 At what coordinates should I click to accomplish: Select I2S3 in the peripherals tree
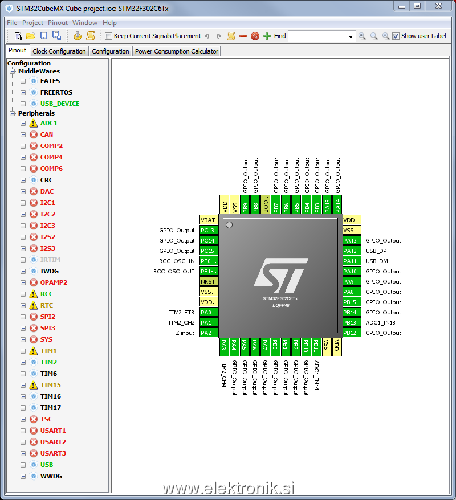(x=47, y=248)
